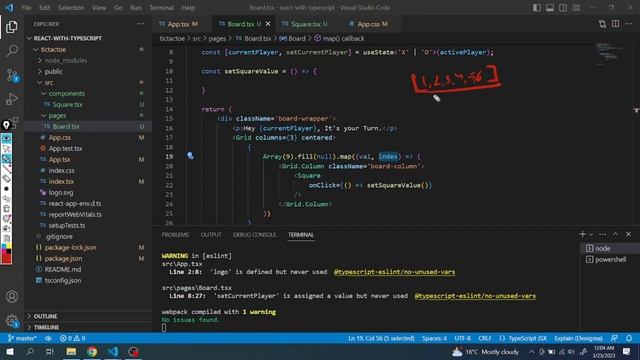Open the Extensions view
640x360 pixels.
click(x=15, y=122)
